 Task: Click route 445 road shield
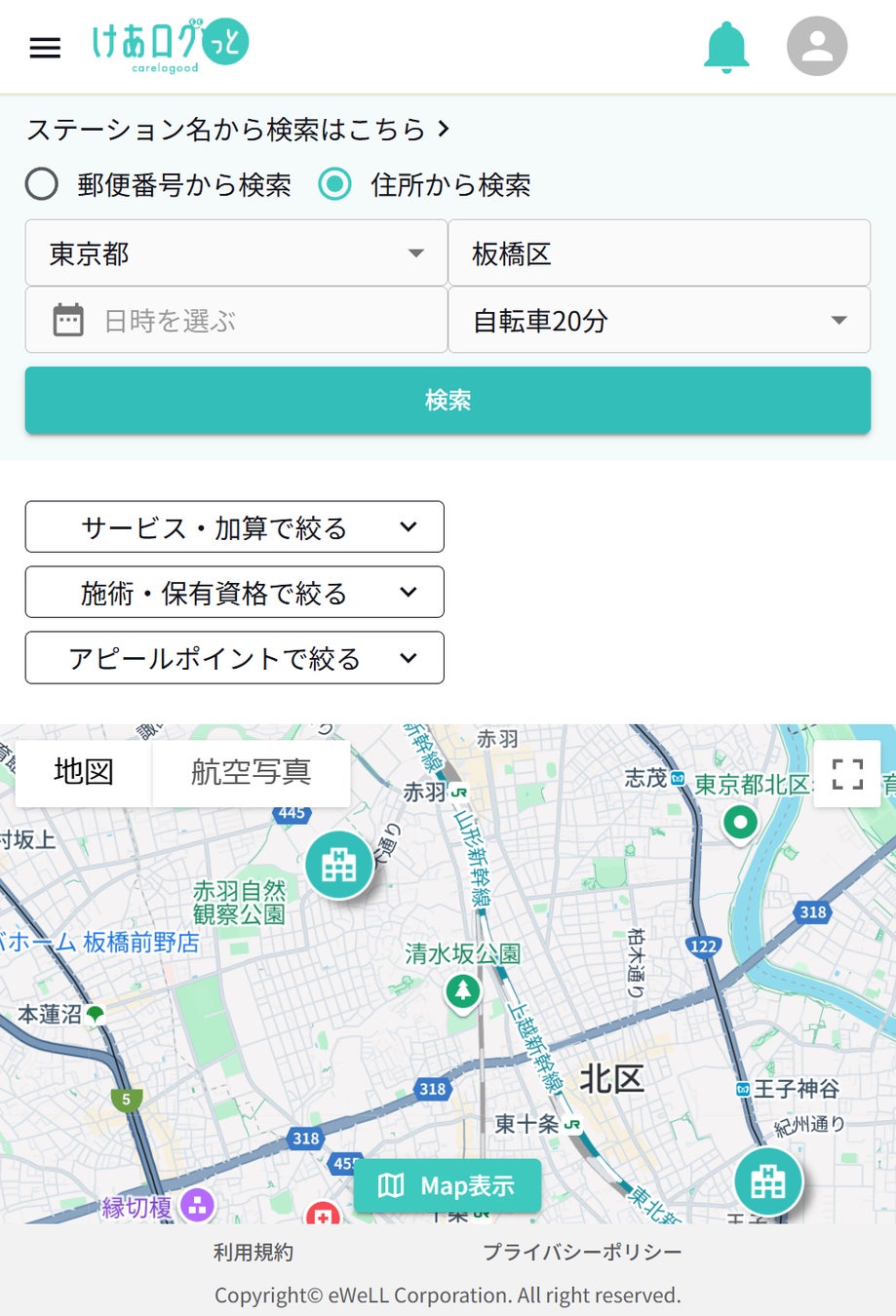(292, 812)
